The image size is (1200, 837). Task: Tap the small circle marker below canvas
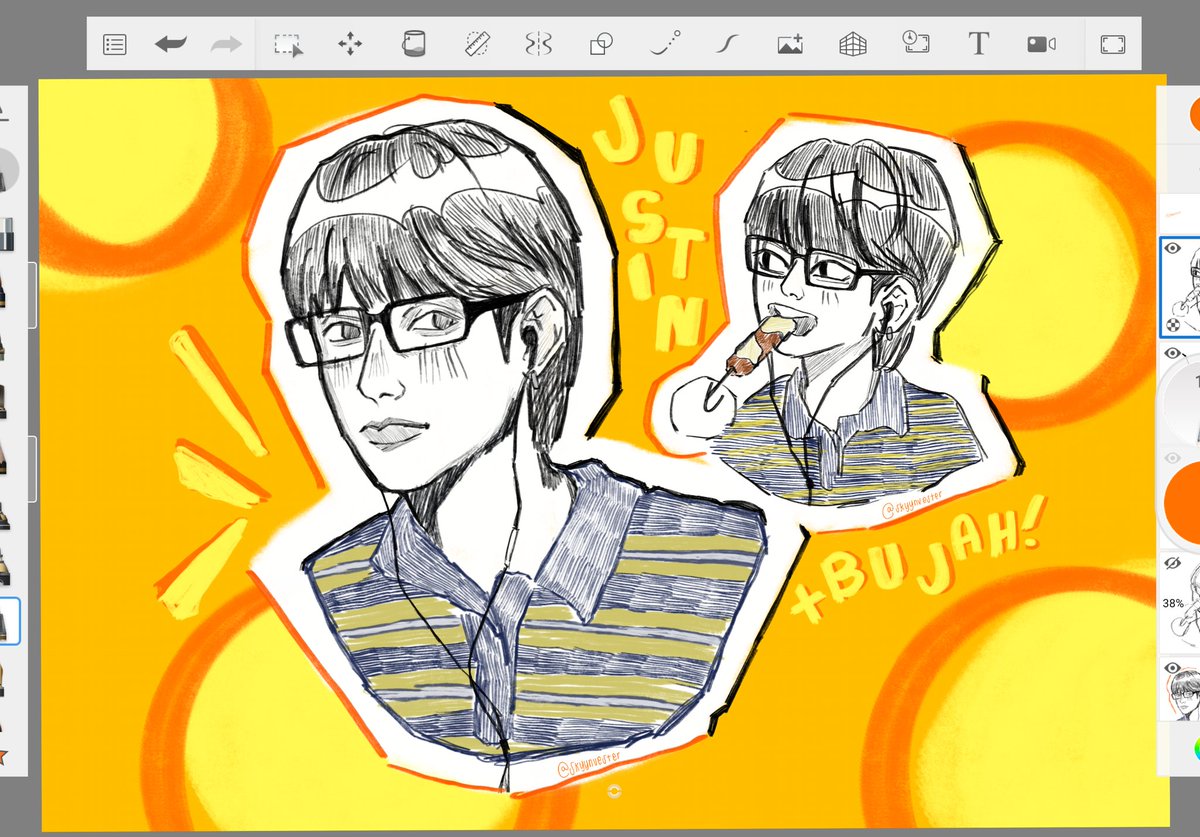coord(614,791)
